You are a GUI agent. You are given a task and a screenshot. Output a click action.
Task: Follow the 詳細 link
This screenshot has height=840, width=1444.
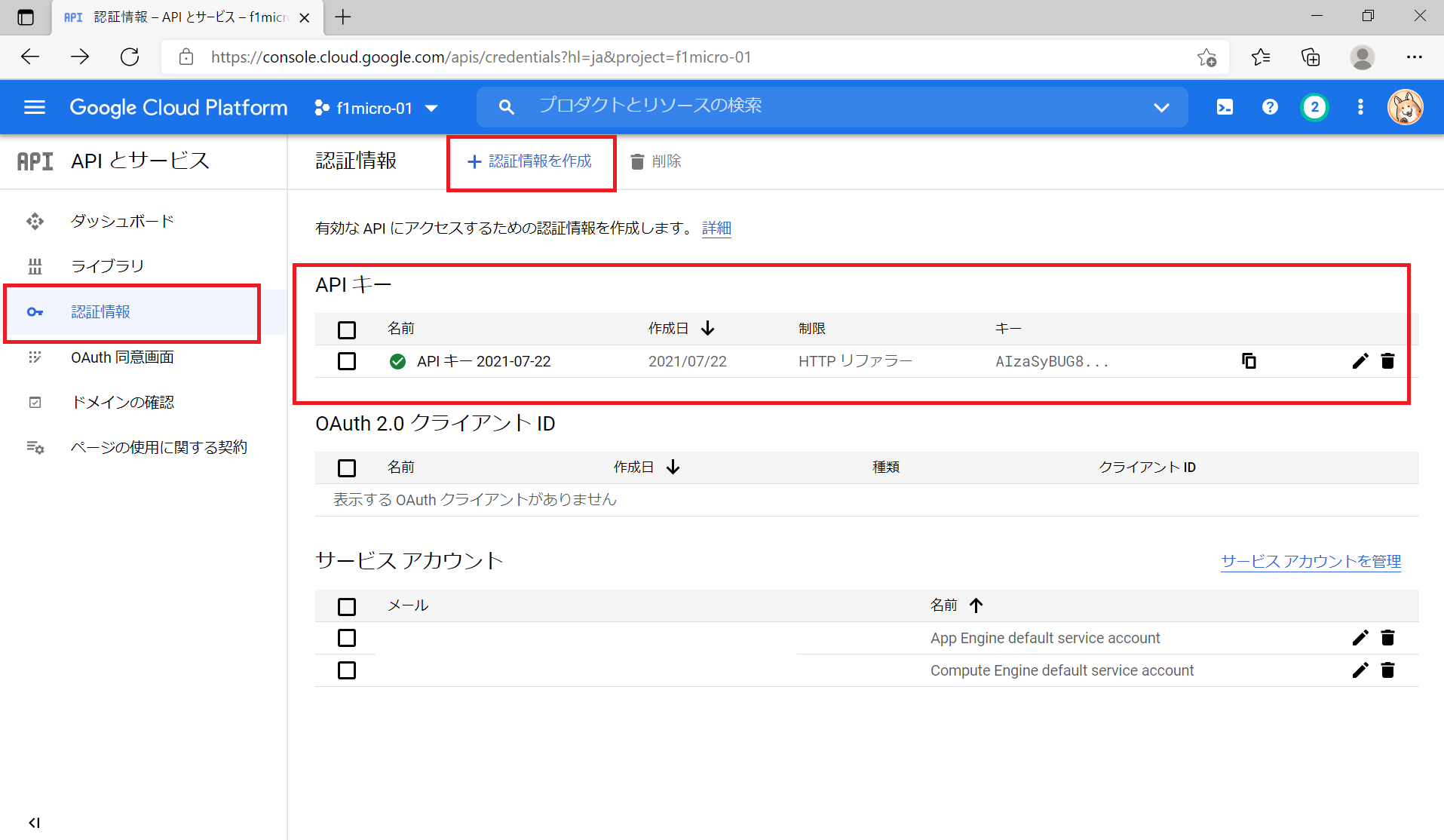[x=716, y=228]
